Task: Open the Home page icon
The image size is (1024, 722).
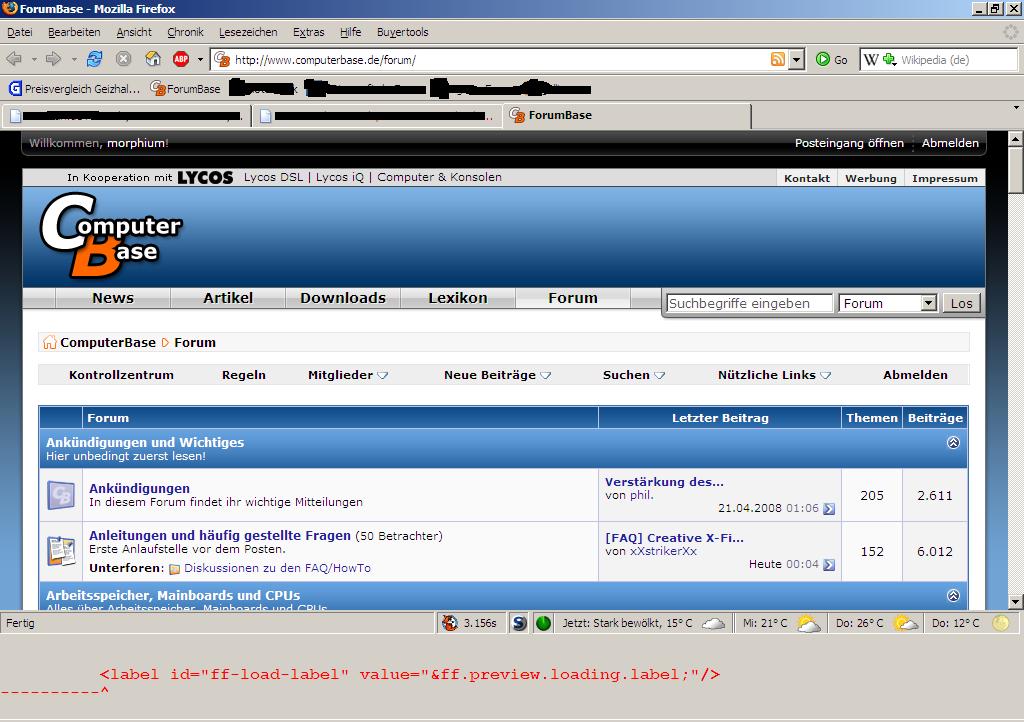Action: (x=153, y=59)
